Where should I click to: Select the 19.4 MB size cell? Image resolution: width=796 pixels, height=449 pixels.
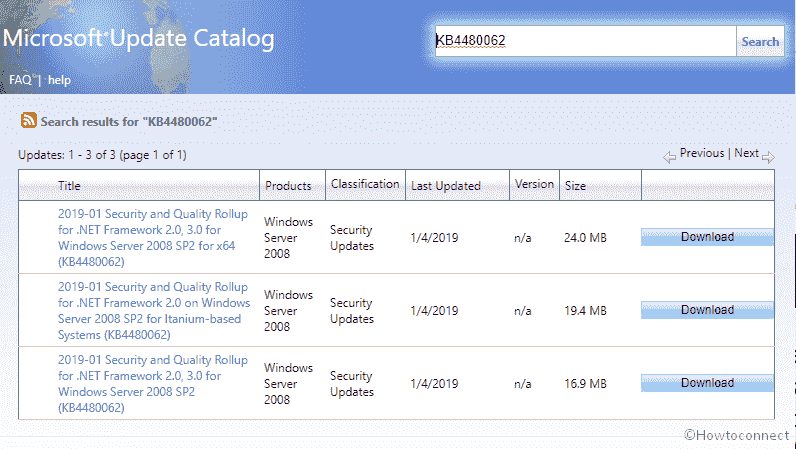pyautogui.click(x=585, y=311)
